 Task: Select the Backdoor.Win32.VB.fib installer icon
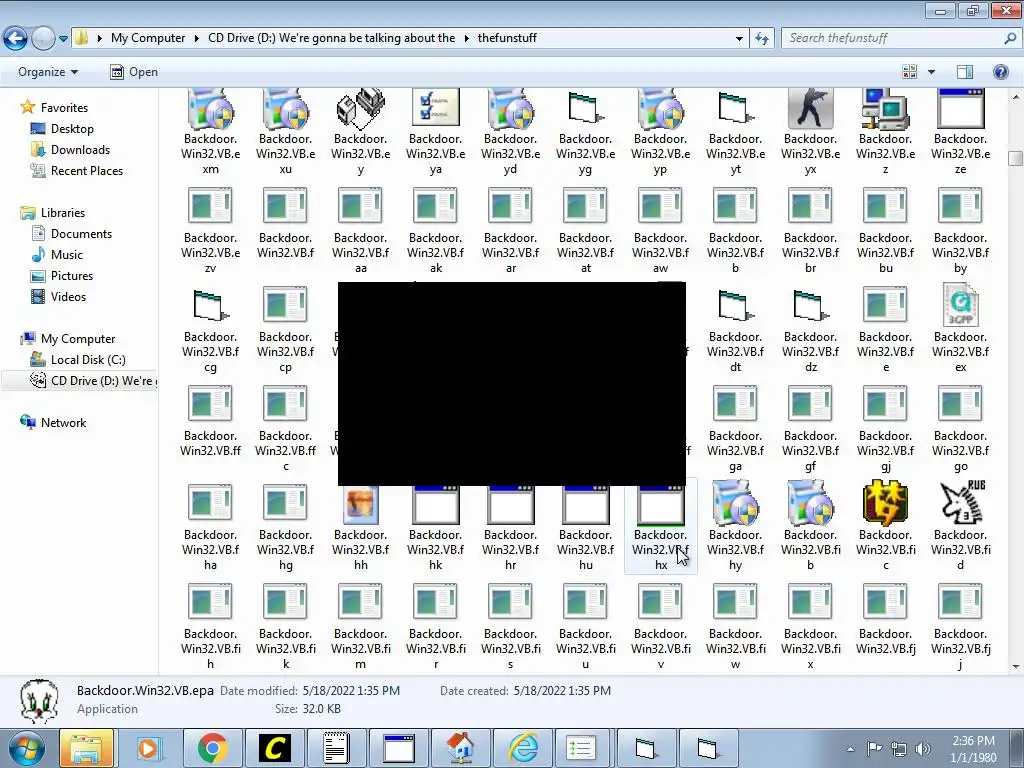click(x=810, y=502)
